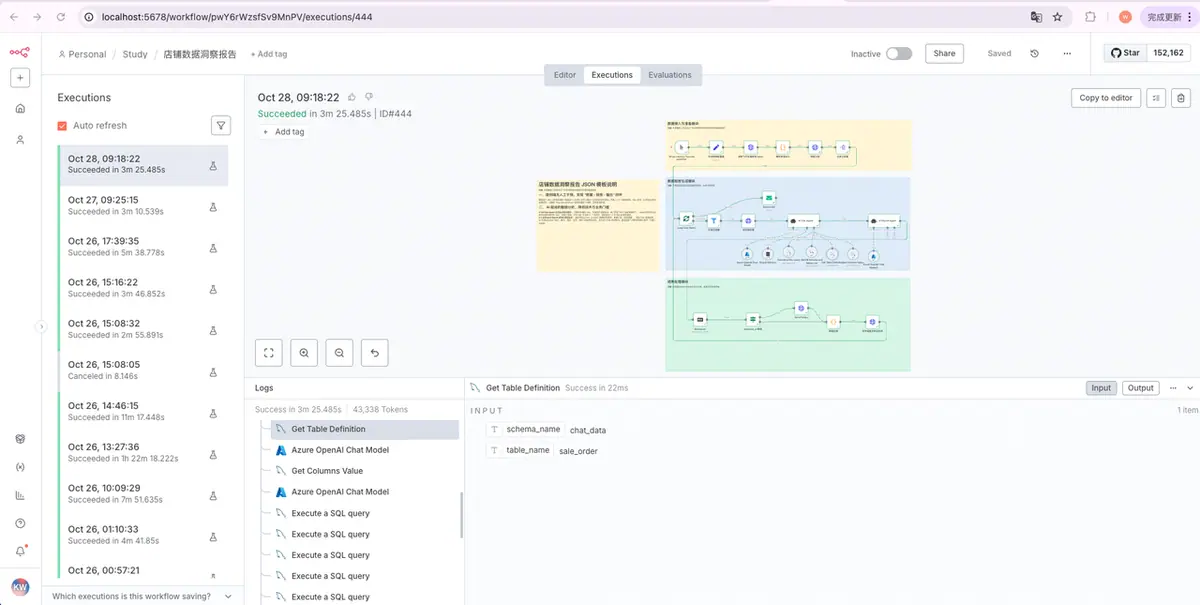Select the Executions tab

click(x=612, y=75)
